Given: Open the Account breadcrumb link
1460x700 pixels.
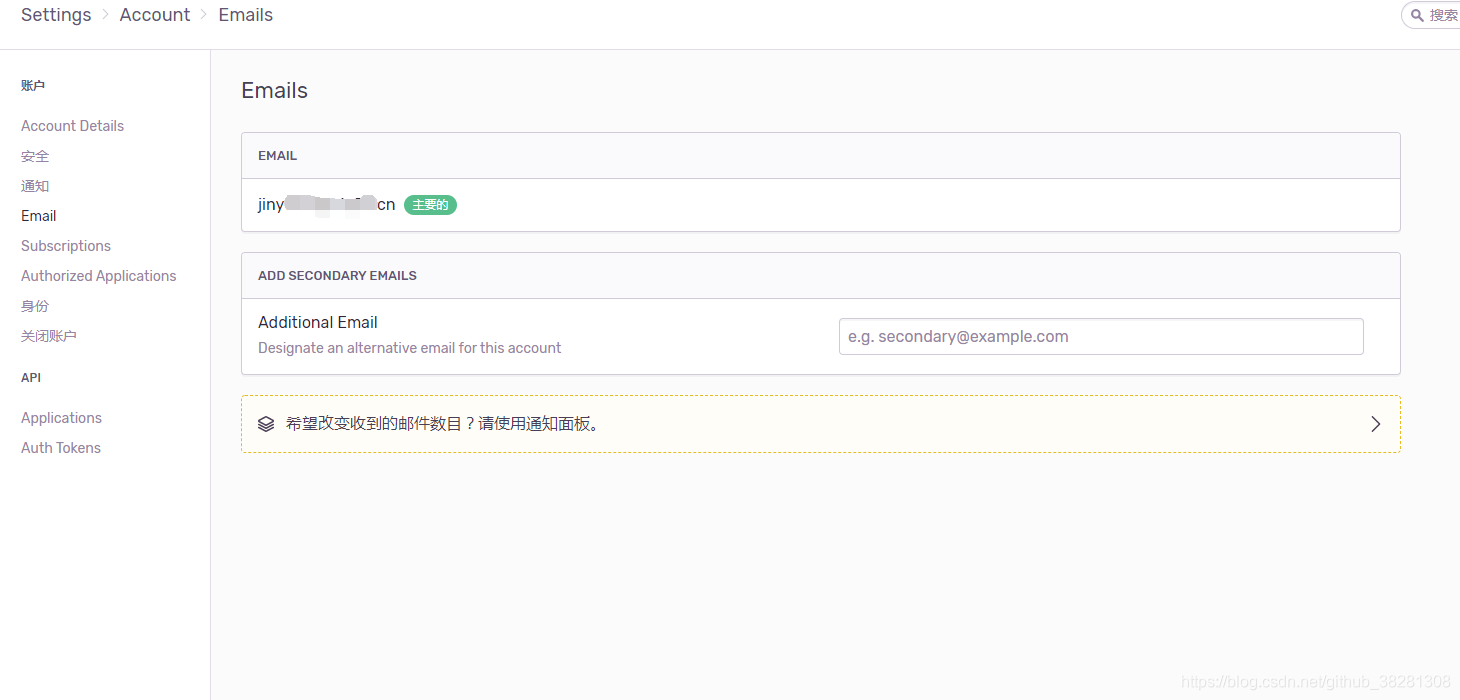Looking at the screenshot, I should [x=155, y=15].
